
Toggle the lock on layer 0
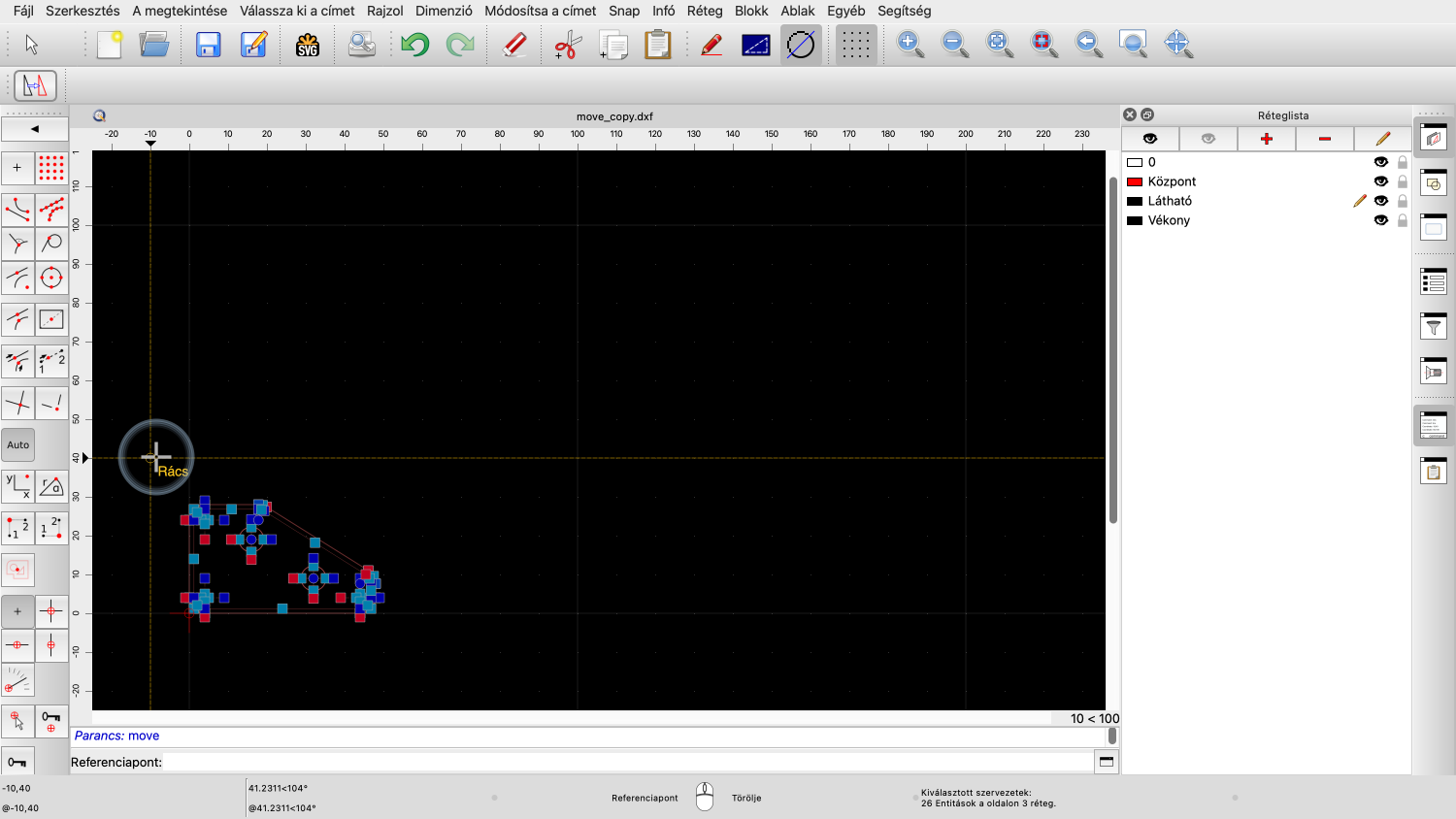pyautogui.click(x=1402, y=162)
